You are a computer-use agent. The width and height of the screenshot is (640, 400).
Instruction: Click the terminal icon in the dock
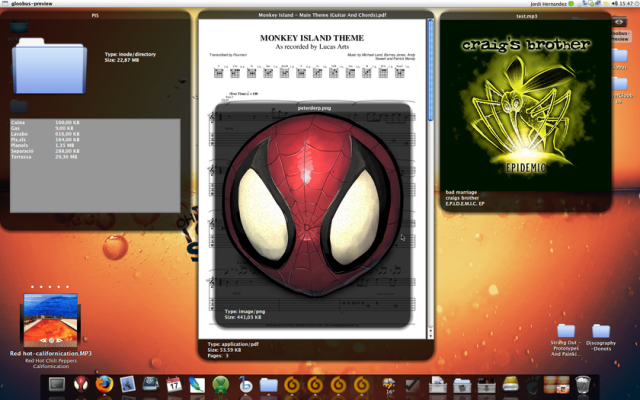click(57, 384)
